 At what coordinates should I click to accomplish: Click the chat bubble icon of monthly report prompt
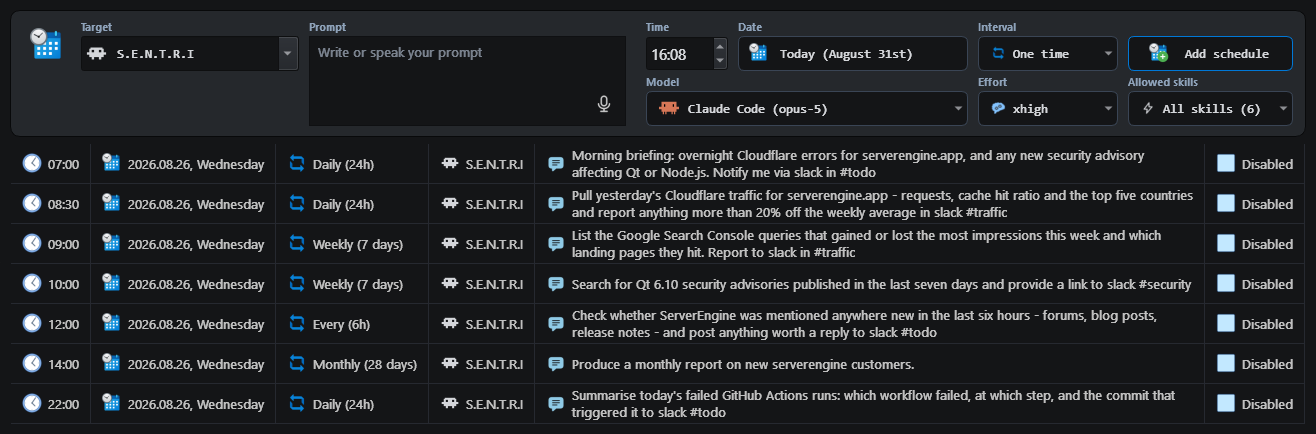click(x=556, y=364)
